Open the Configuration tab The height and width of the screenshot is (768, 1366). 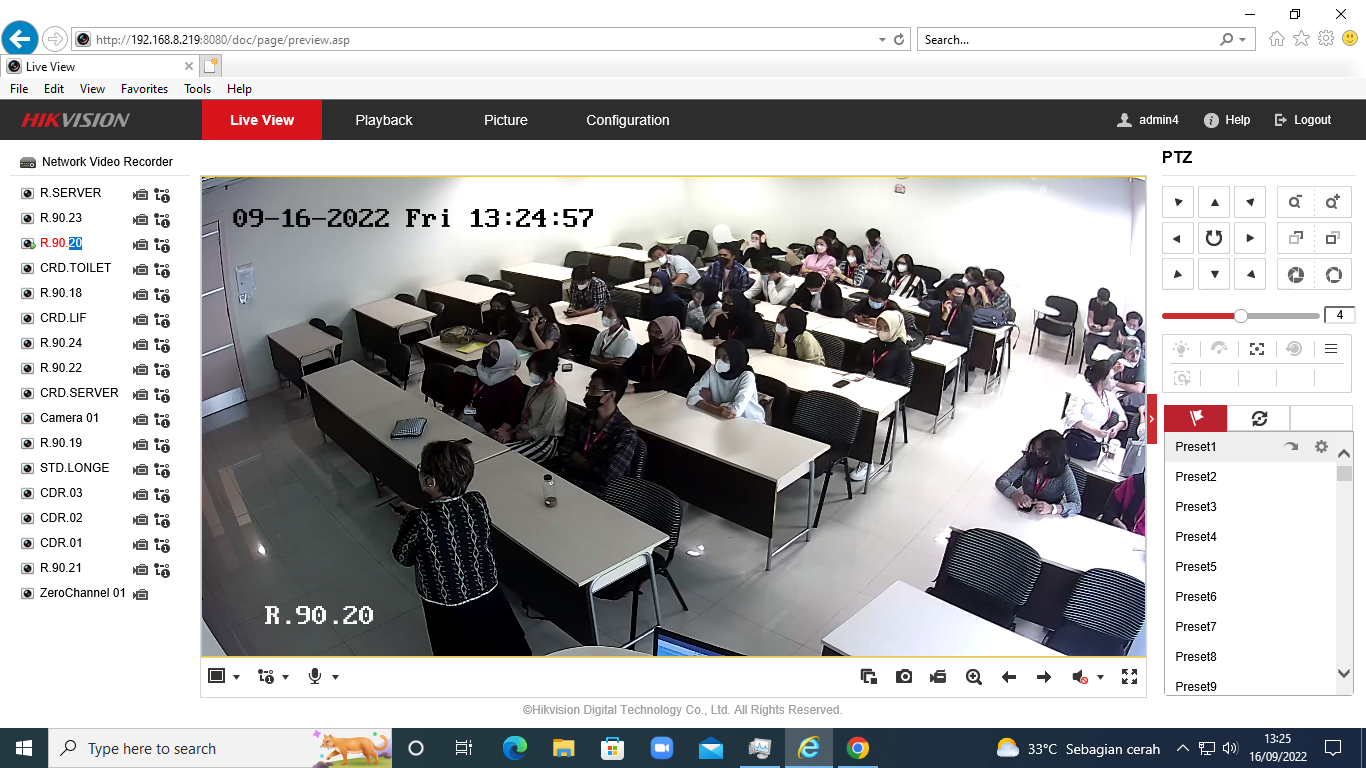[x=628, y=120]
